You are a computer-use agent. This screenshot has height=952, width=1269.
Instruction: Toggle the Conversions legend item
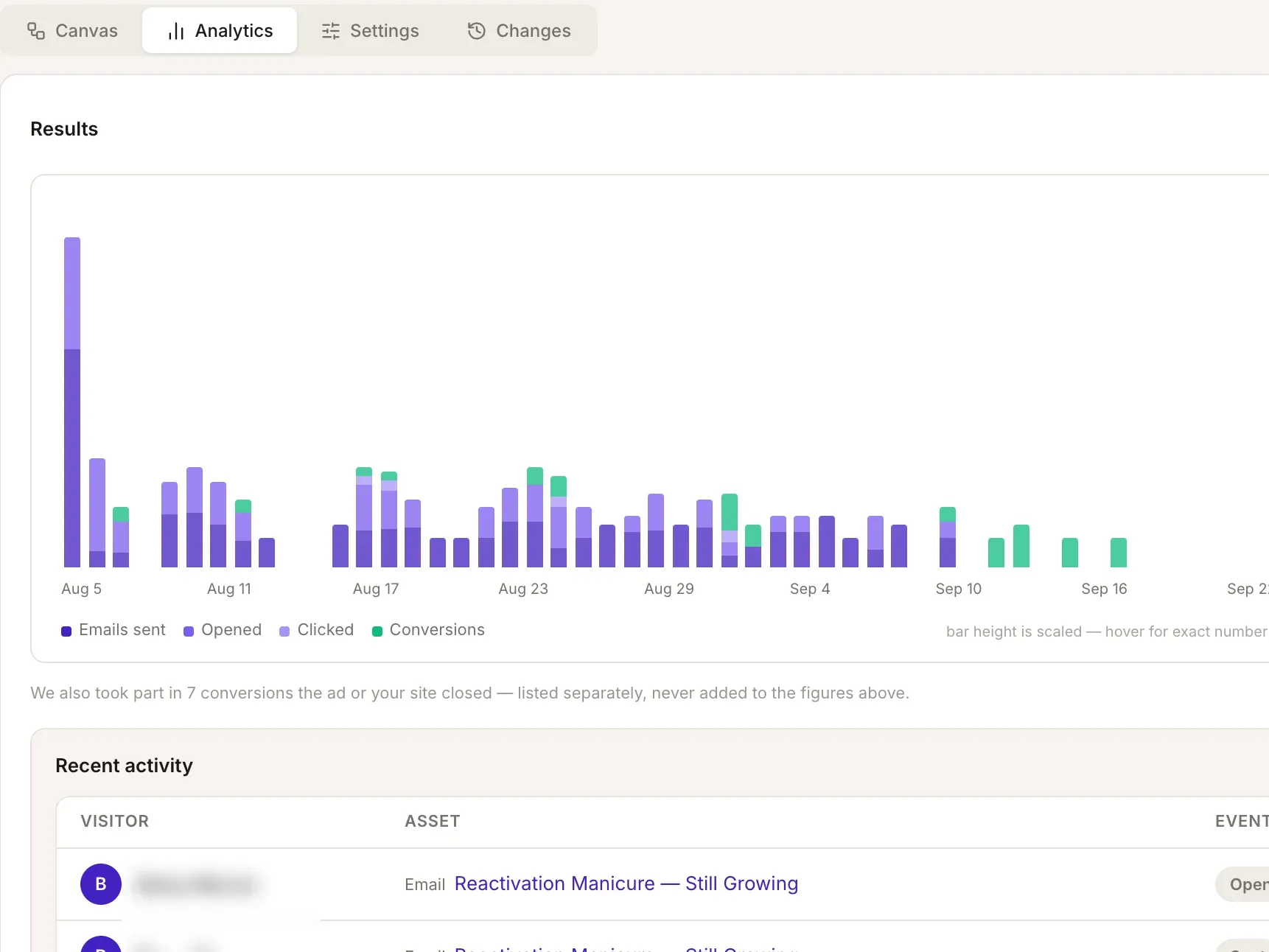pos(428,630)
